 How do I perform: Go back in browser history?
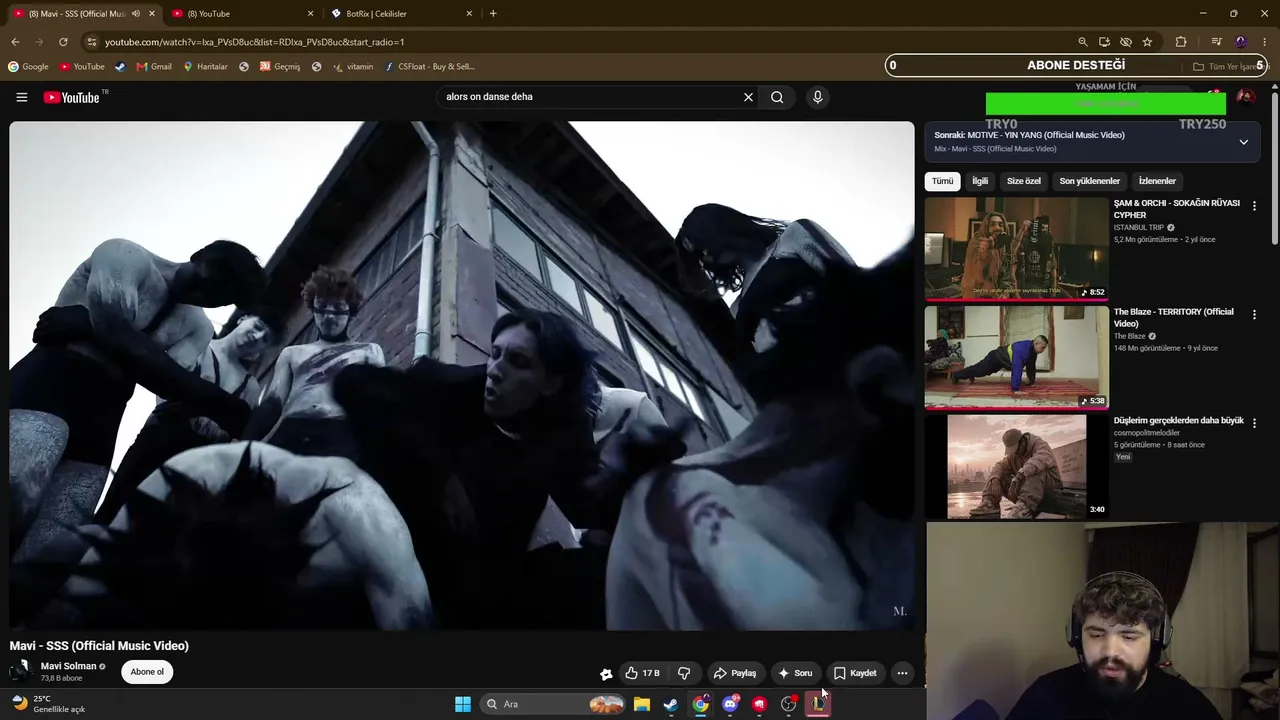tap(15, 42)
